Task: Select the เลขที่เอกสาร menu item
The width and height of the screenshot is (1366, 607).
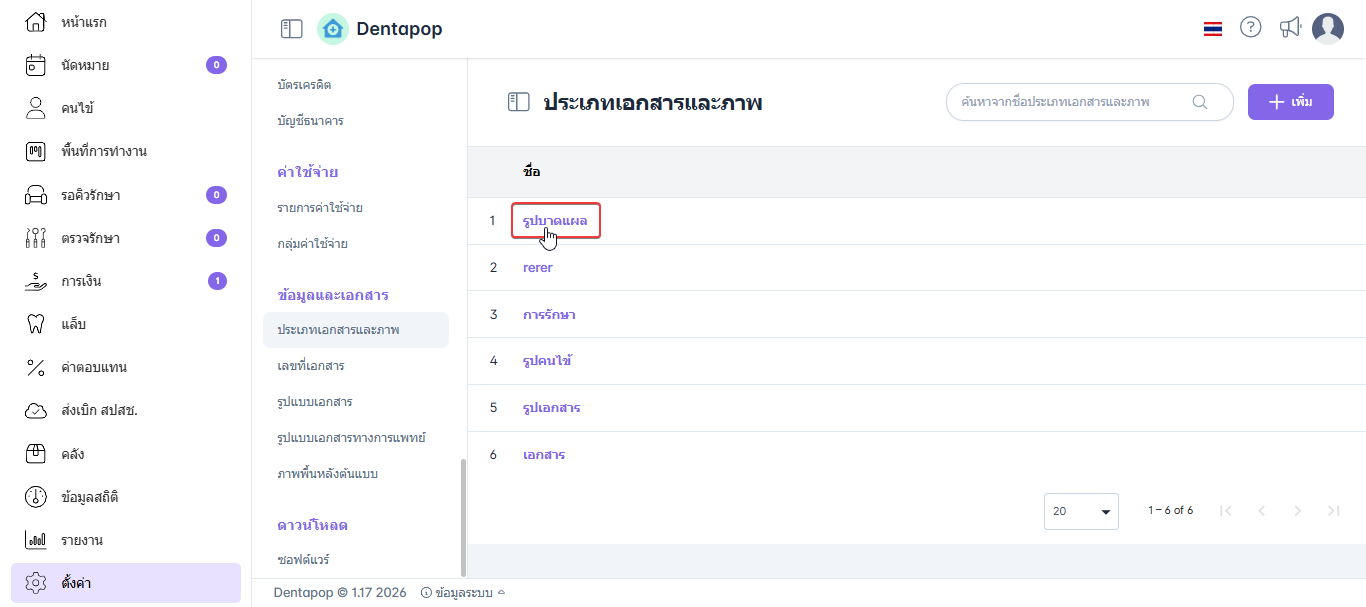Action: (311, 366)
